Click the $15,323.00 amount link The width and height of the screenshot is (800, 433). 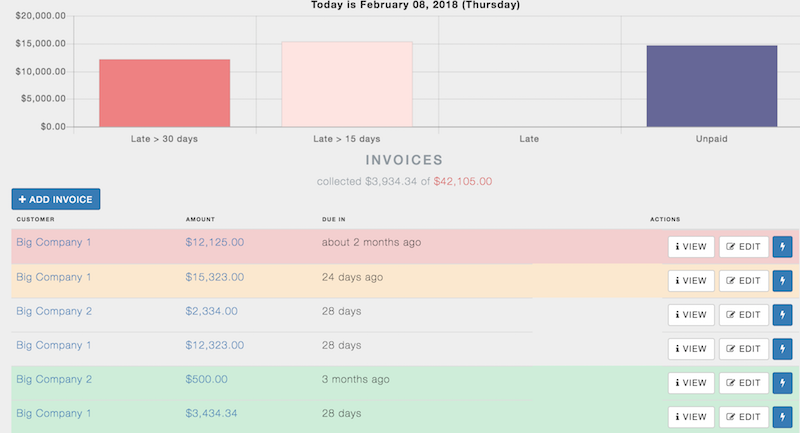pos(214,277)
